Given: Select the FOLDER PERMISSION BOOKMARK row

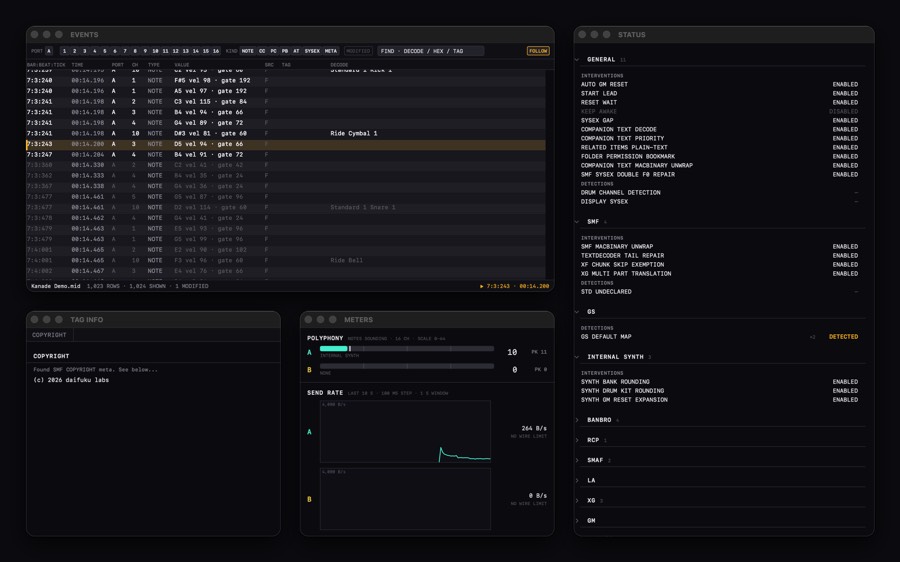Looking at the screenshot, I should [x=720, y=157].
